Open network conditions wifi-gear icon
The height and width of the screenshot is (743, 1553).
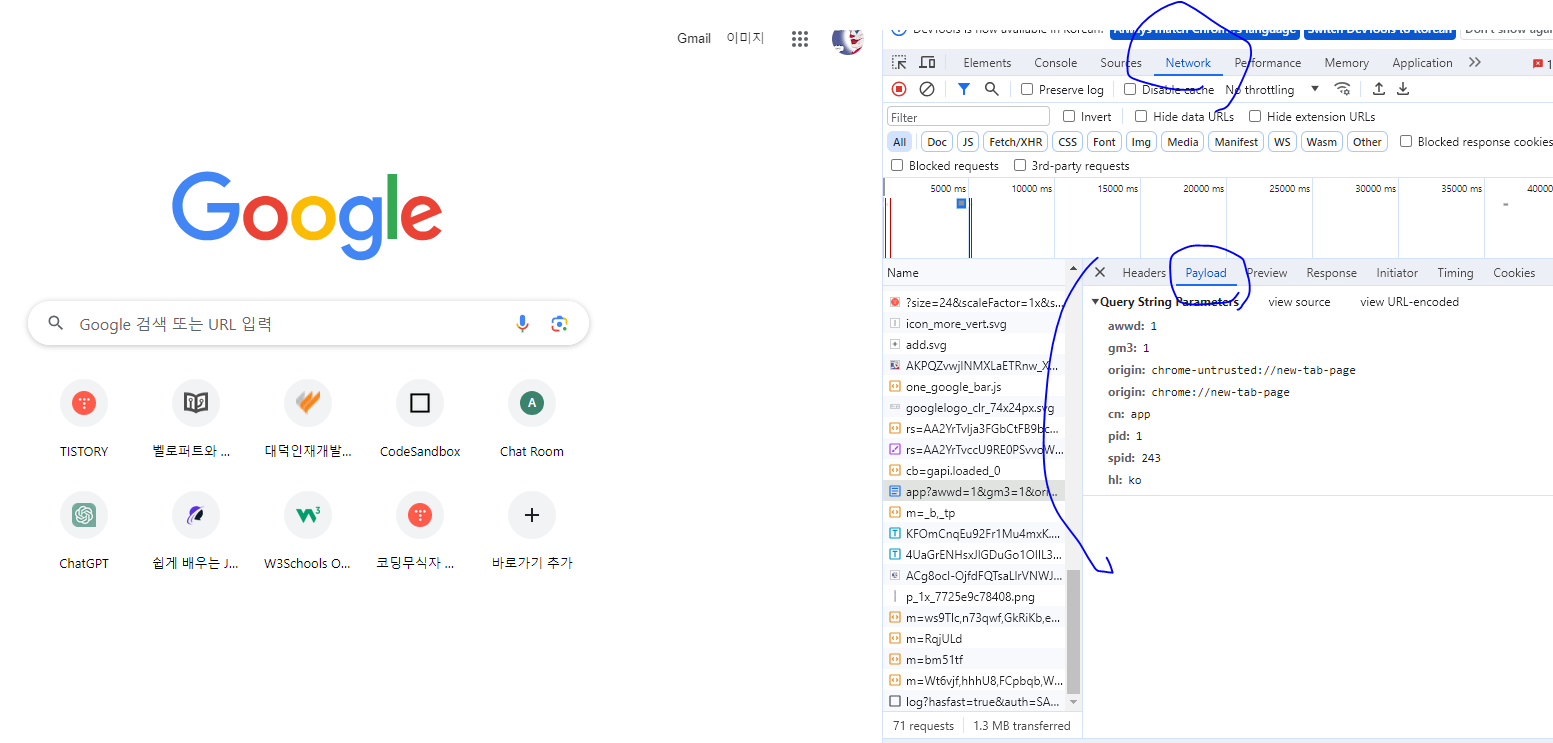point(1343,89)
